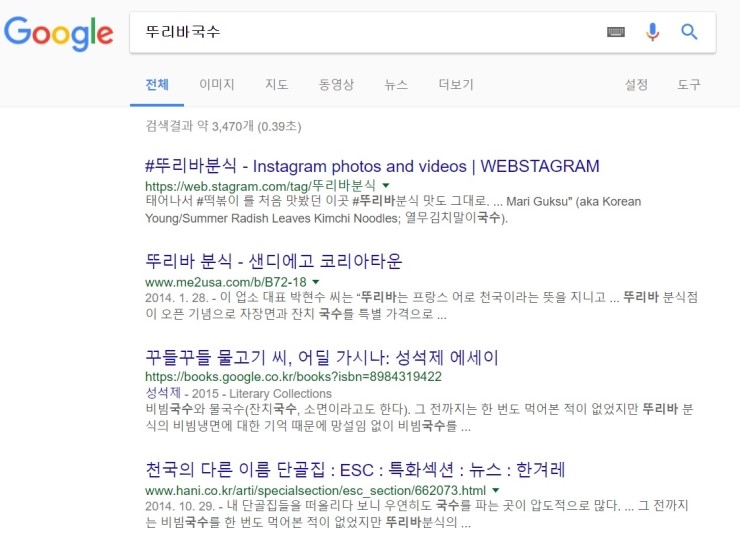Start voice search with microphone icon

652,32
